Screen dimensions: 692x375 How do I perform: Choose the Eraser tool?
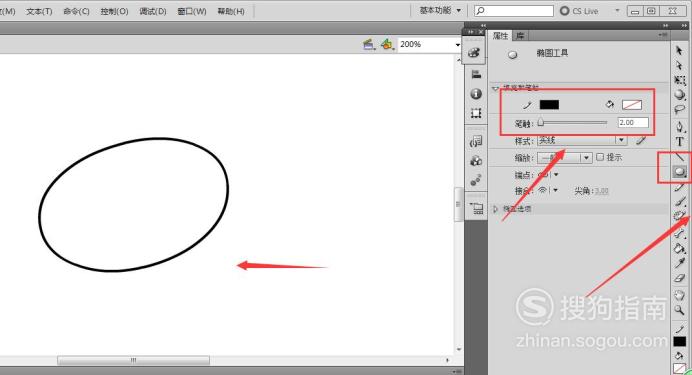point(679,278)
